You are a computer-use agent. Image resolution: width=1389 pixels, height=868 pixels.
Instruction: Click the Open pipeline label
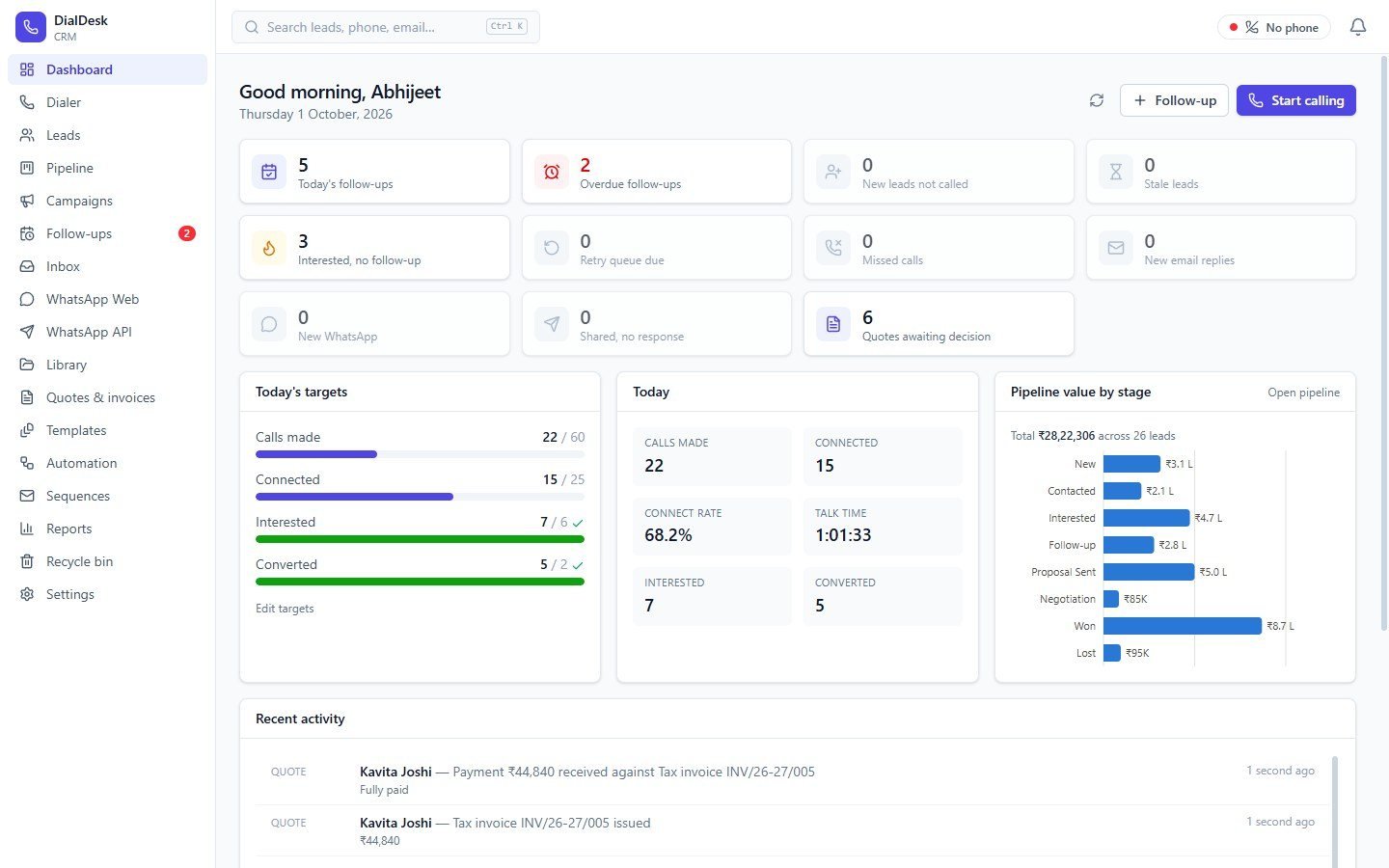point(1303,393)
